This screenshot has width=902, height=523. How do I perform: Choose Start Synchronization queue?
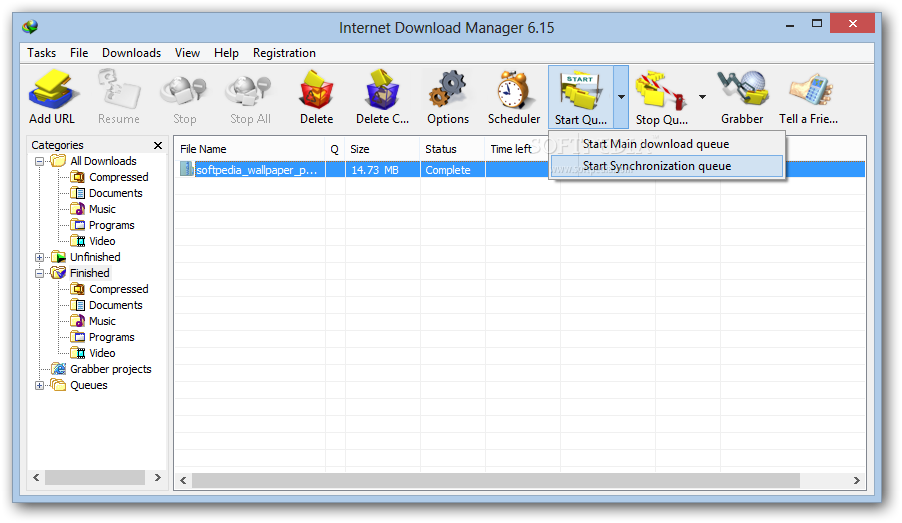click(x=667, y=166)
